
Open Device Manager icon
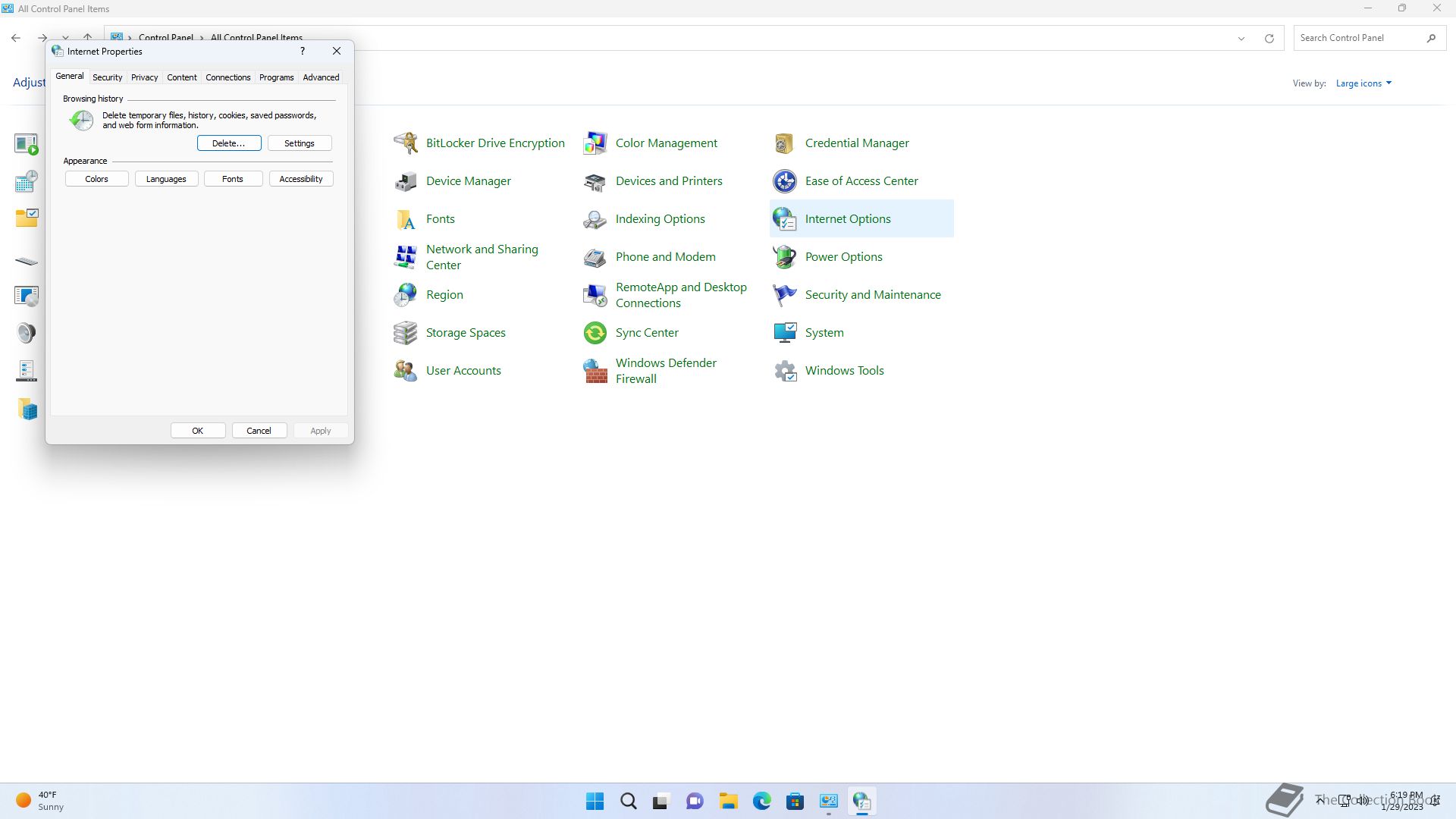[406, 180]
